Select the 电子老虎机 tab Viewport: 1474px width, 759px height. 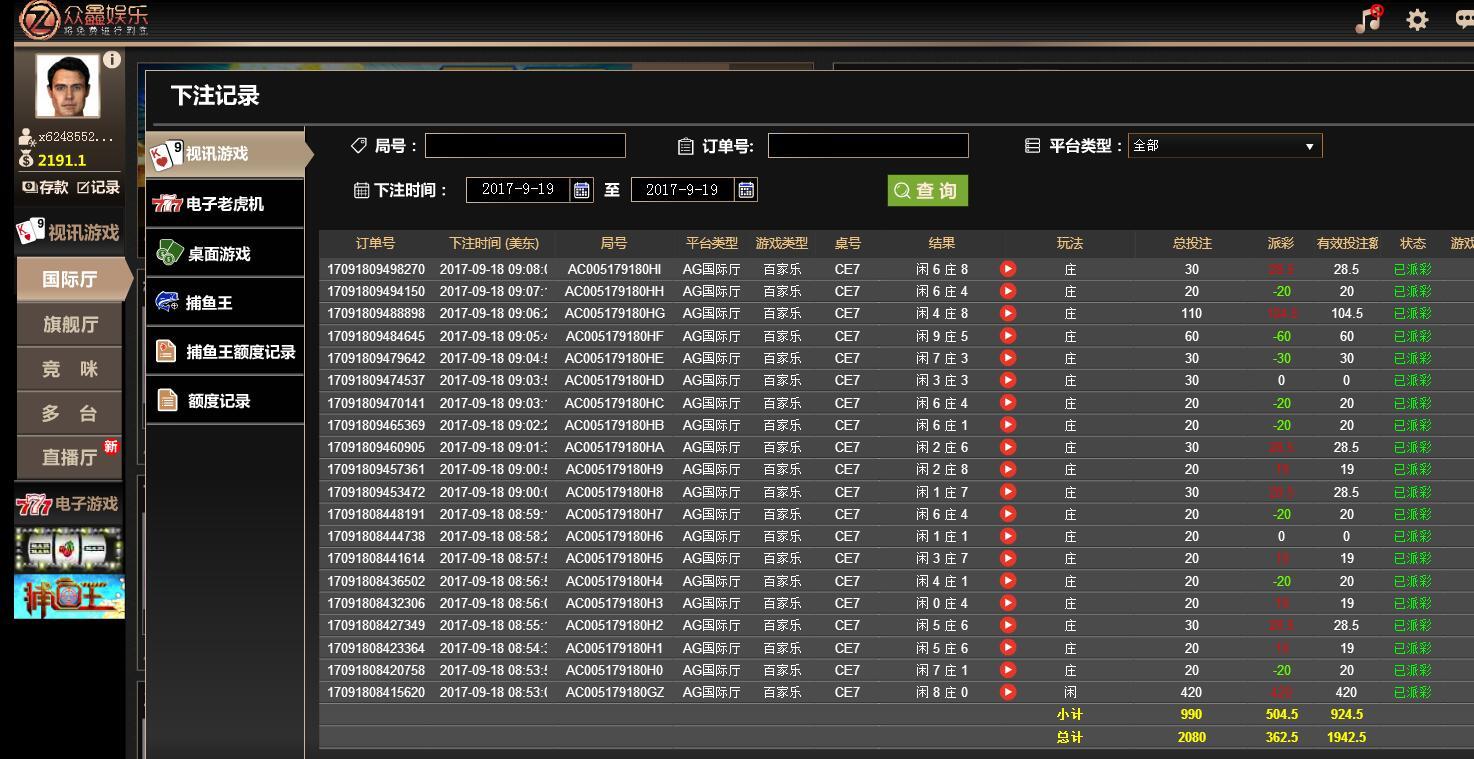pos(225,204)
